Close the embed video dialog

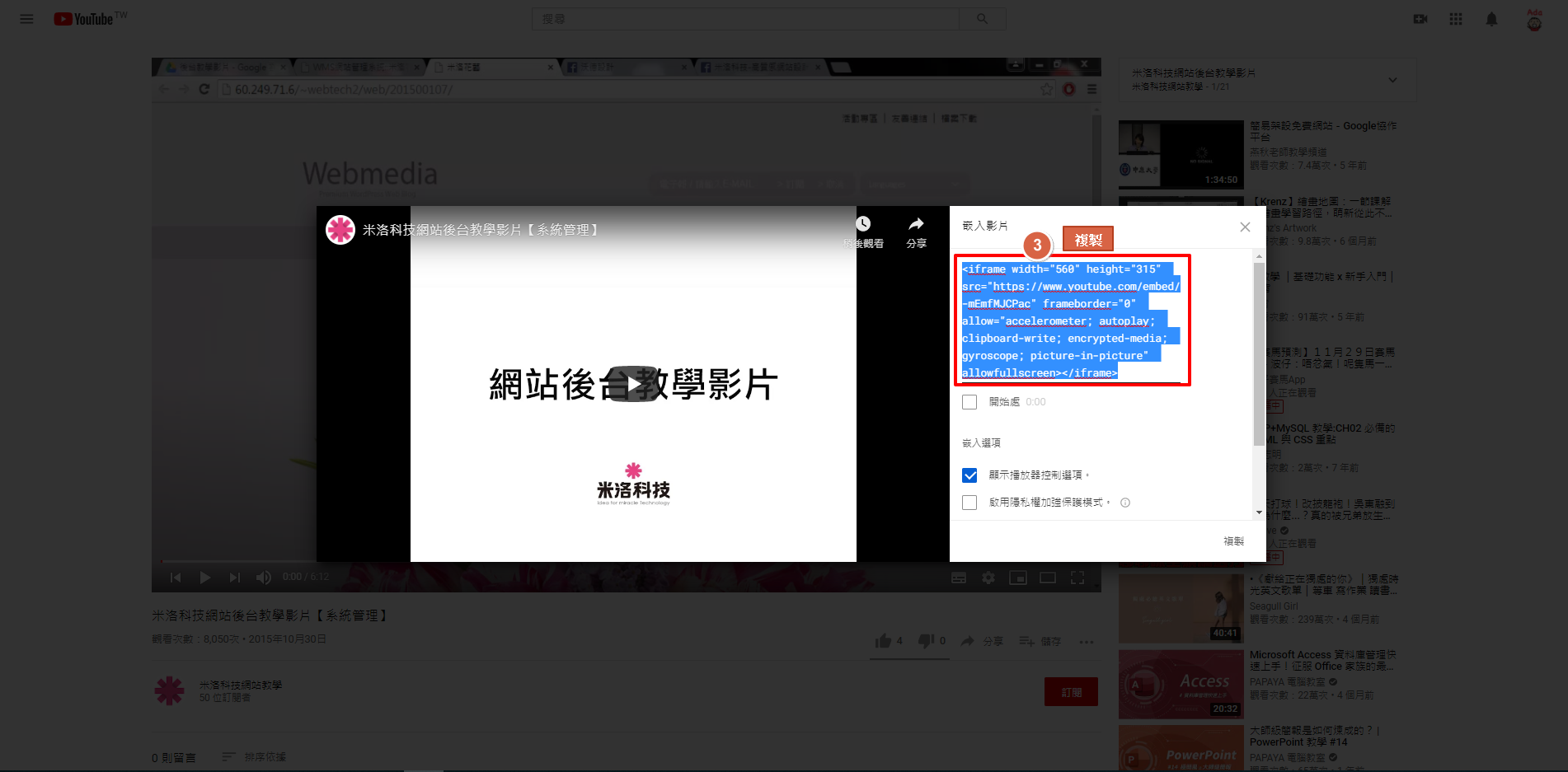(1245, 227)
